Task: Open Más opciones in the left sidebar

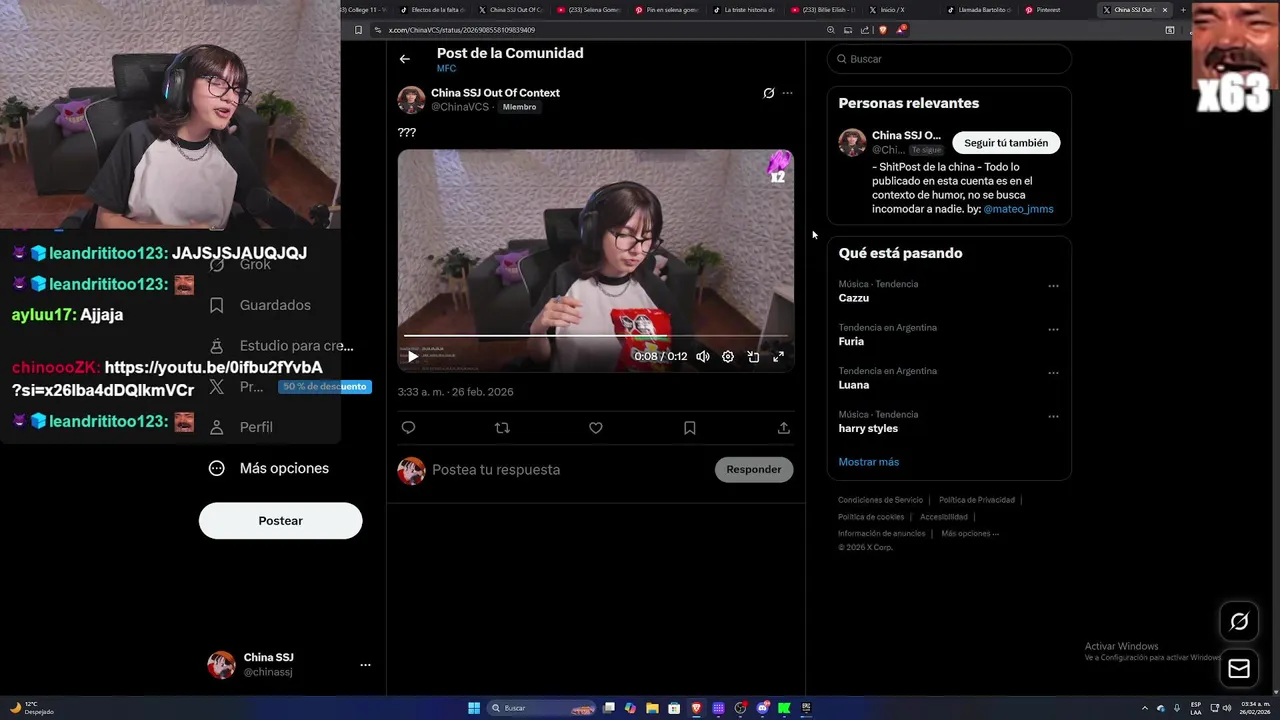Action: [269, 468]
